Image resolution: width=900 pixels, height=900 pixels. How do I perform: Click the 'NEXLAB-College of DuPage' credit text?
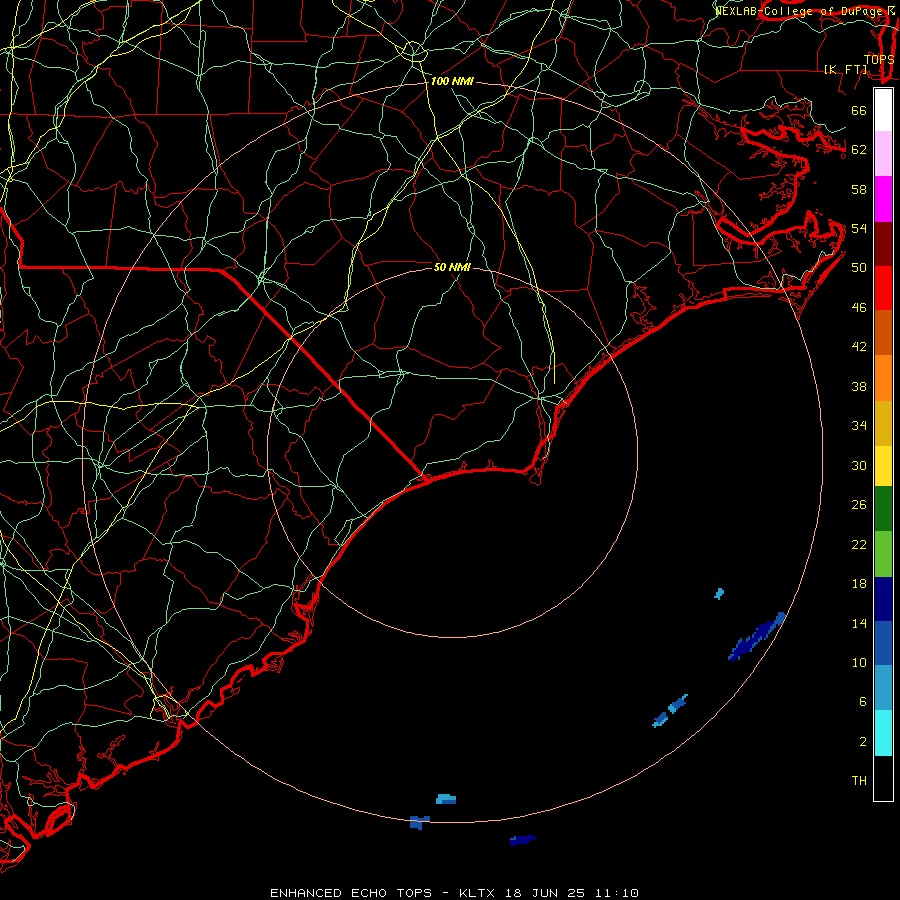click(800, 11)
